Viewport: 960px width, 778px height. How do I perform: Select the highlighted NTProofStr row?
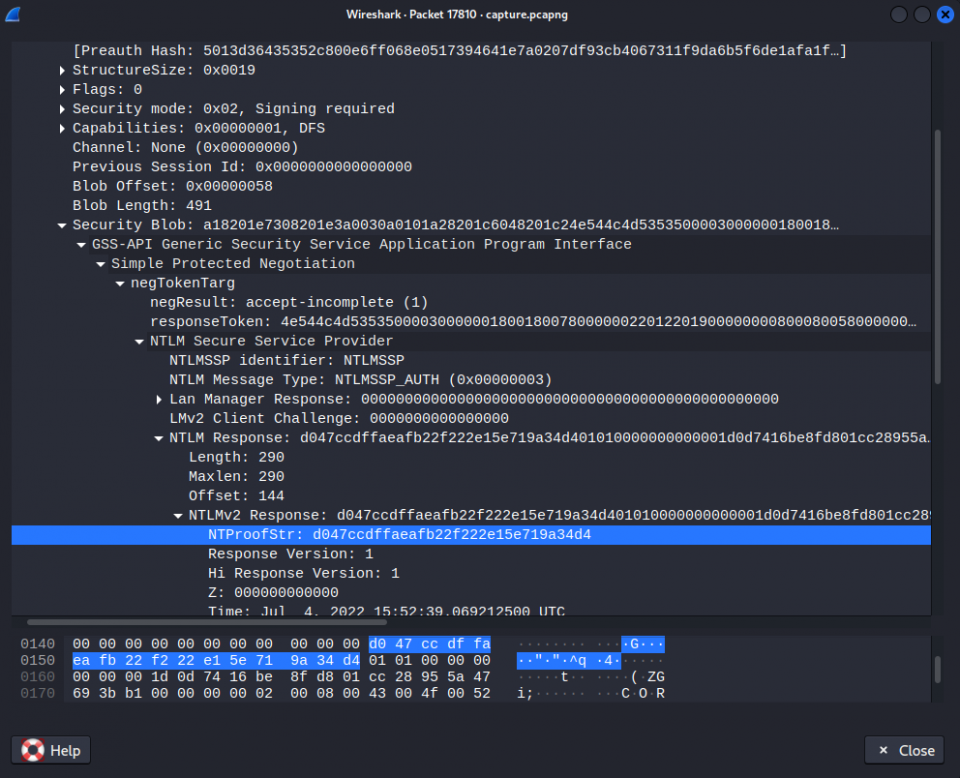tap(471, 535)
